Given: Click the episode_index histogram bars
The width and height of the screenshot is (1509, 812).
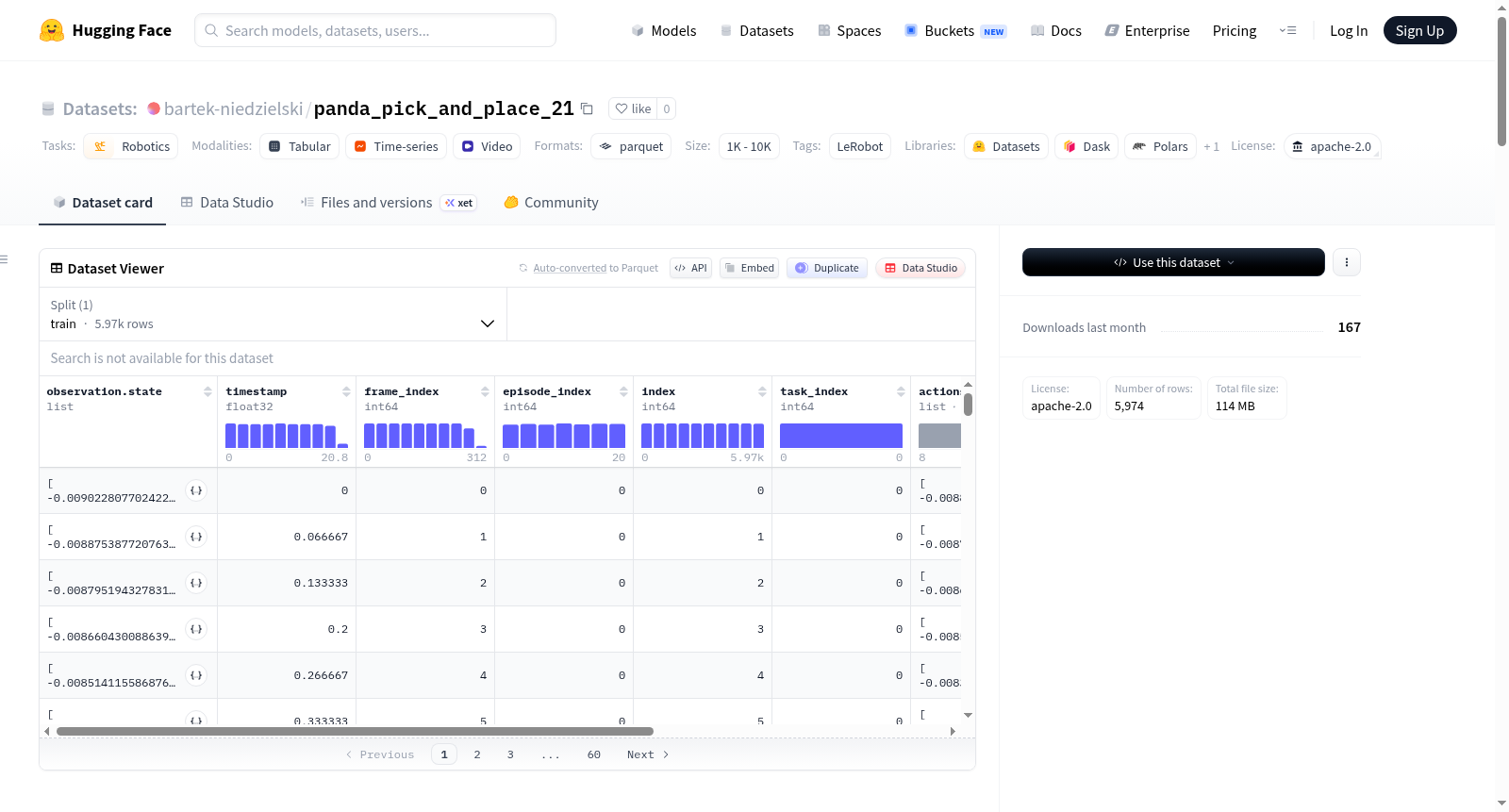Looking at the screenshot, I should coord(564,436).
